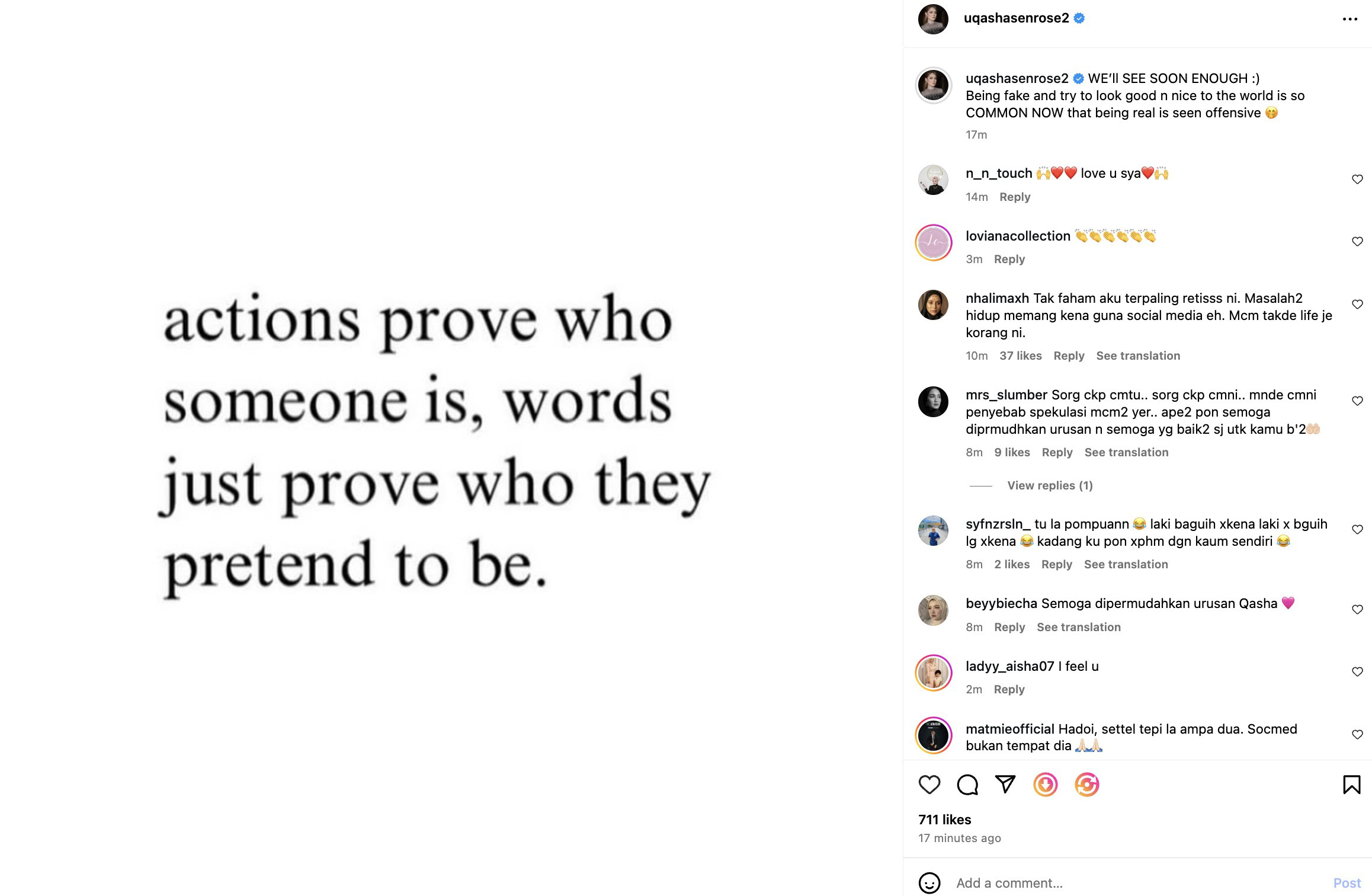Like the post with the heart icon

tap(929, 785)
